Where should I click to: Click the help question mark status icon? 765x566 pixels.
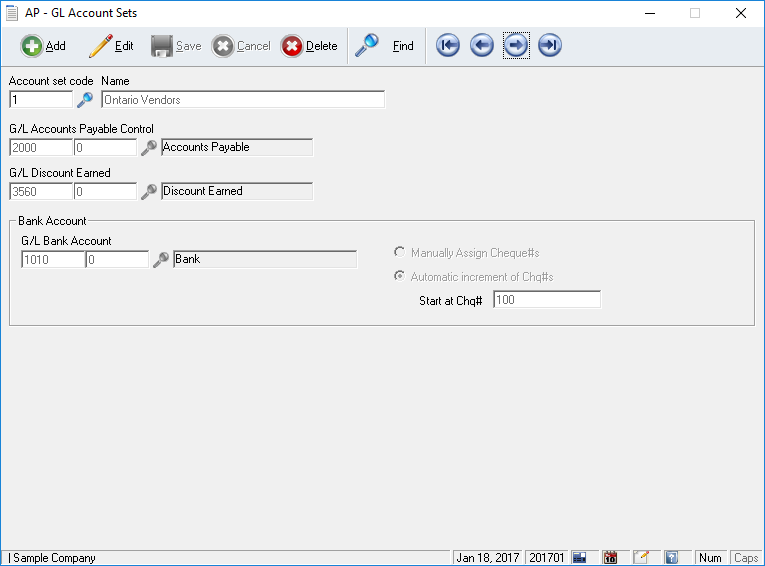672,558
